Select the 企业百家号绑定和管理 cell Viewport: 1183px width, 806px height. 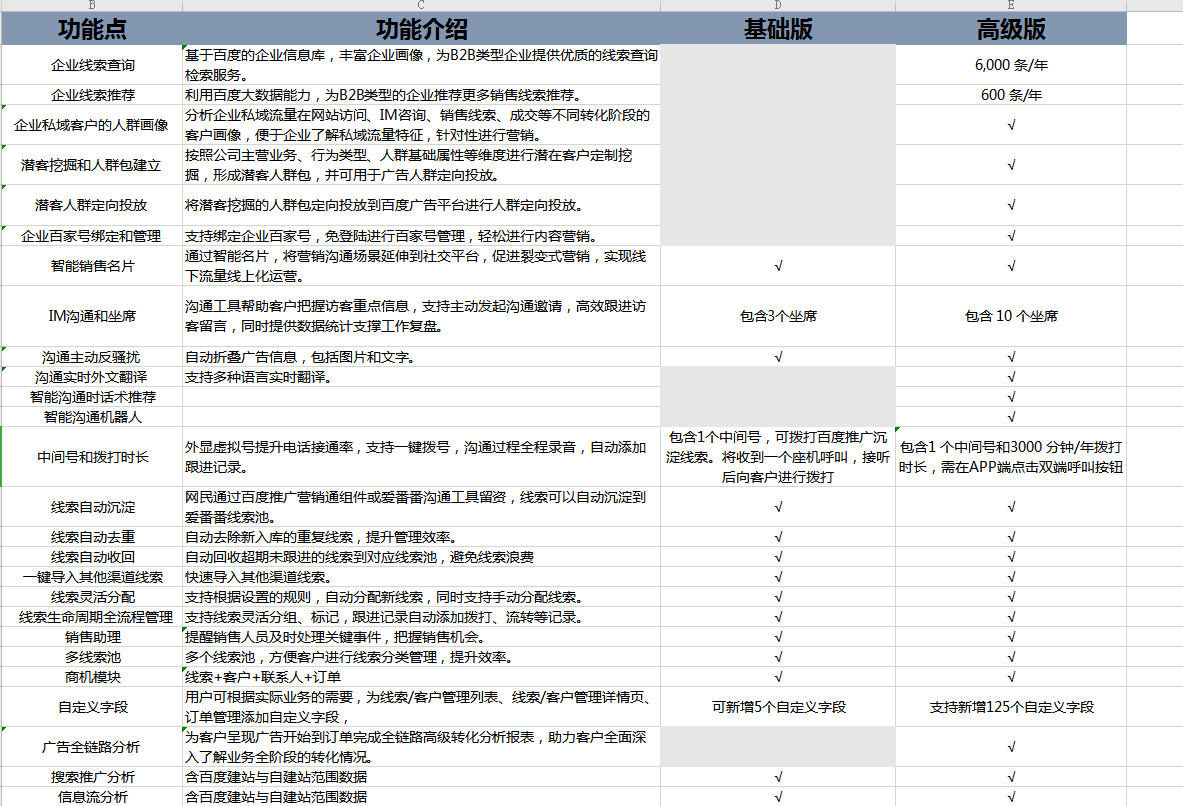pos(92,235)
